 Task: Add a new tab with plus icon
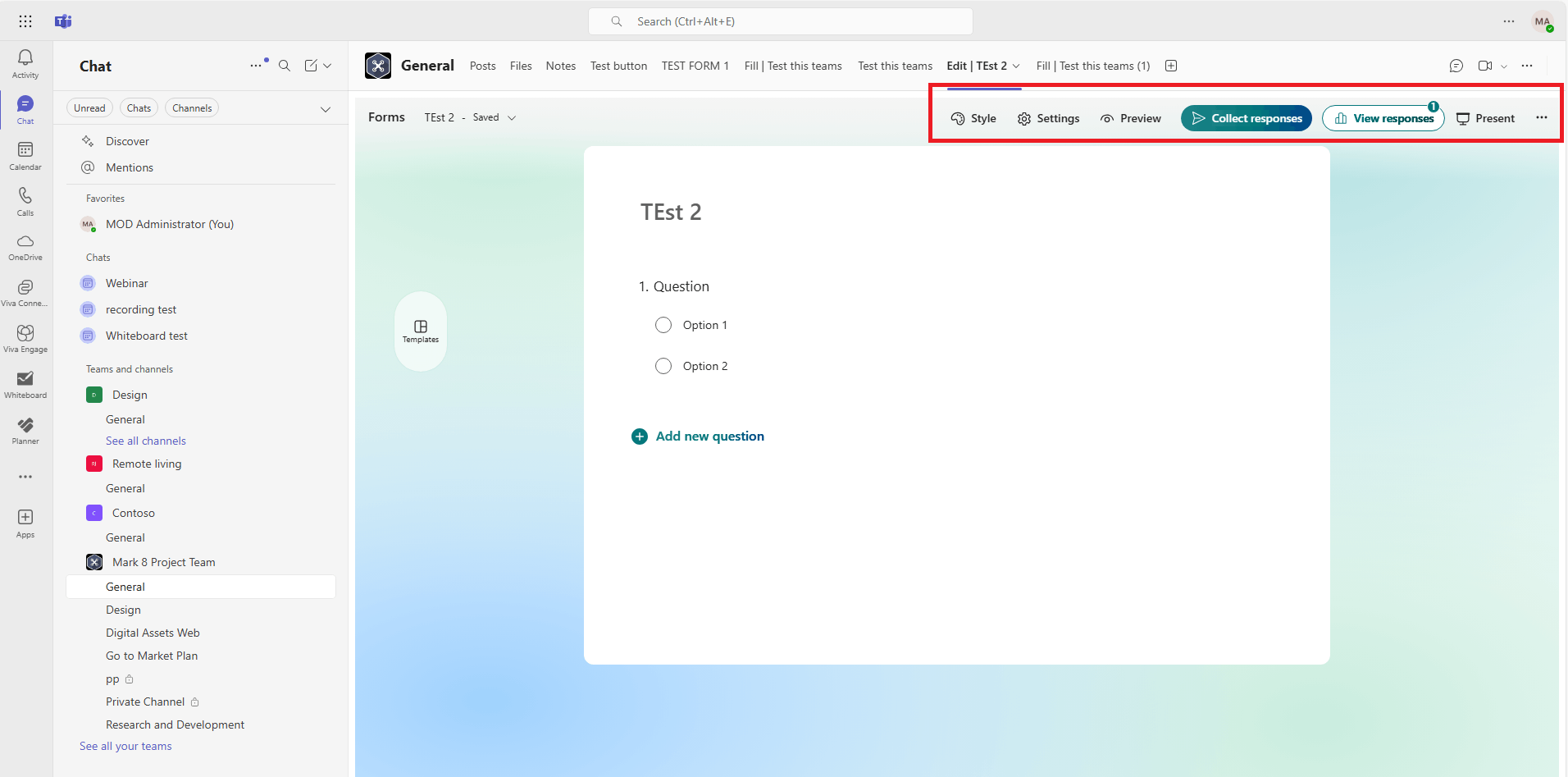coord(1171,66)
